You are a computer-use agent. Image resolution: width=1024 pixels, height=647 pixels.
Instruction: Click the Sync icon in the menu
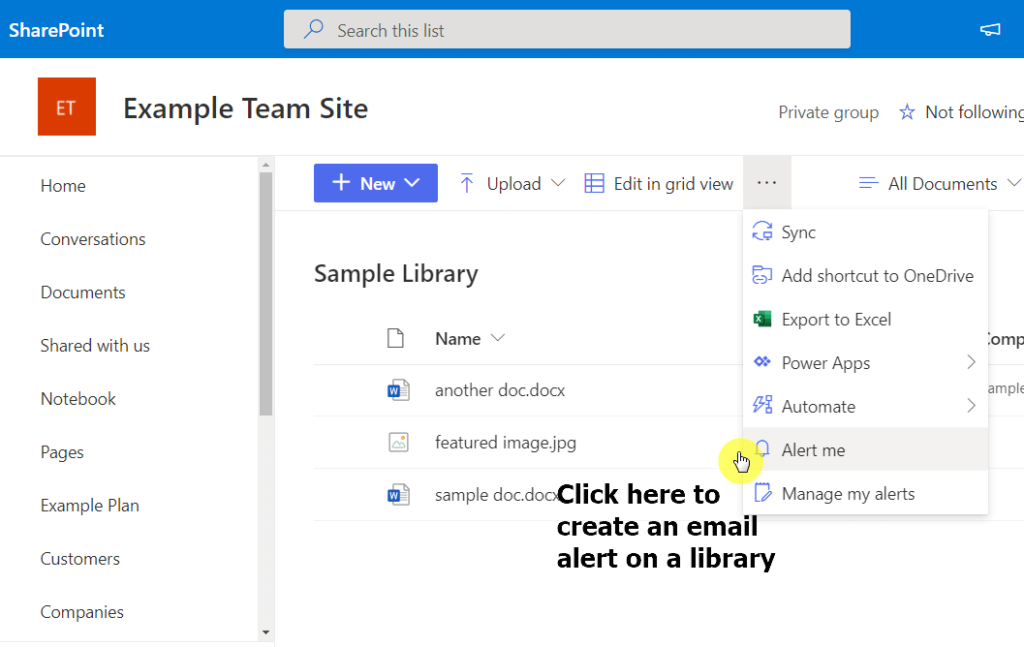click(762, 231)
